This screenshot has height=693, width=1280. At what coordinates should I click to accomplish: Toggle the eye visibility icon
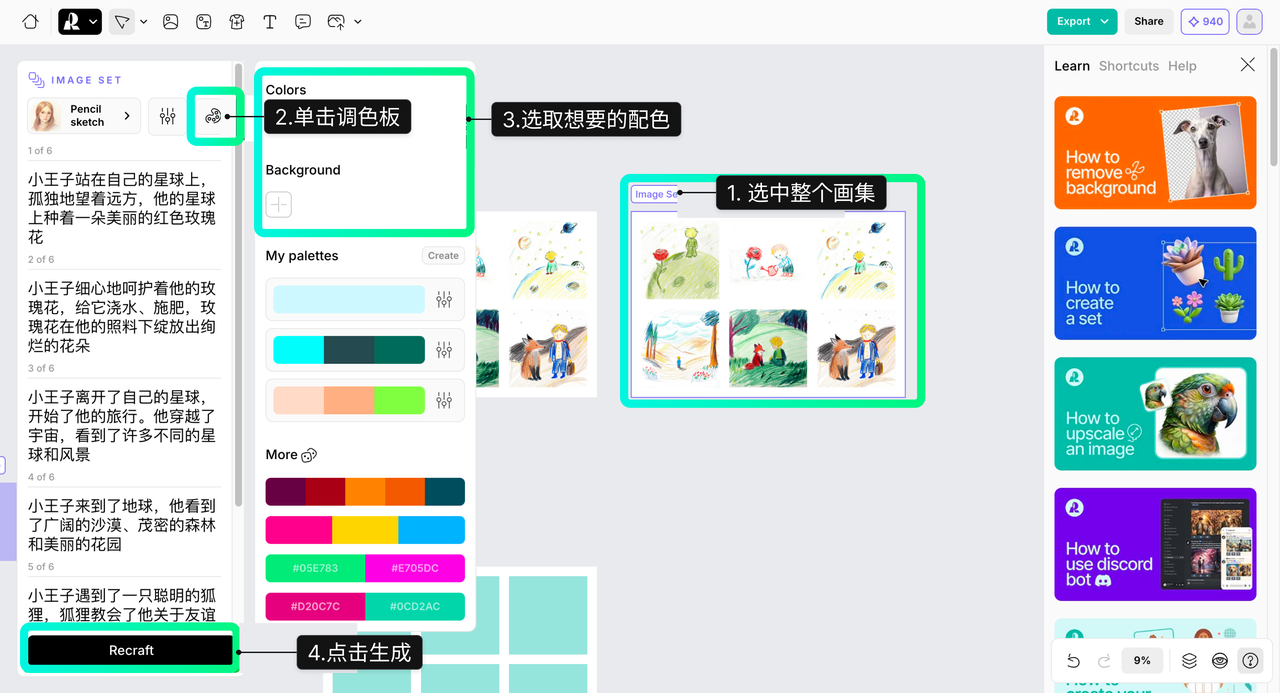(1220, 661)
